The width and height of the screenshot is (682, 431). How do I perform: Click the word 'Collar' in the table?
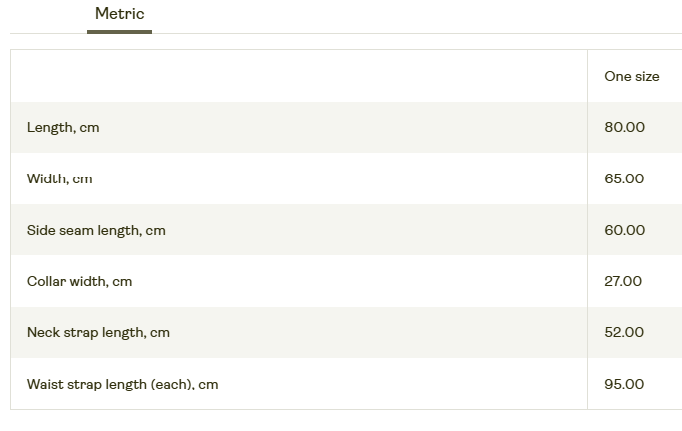[x=46, y=282]
